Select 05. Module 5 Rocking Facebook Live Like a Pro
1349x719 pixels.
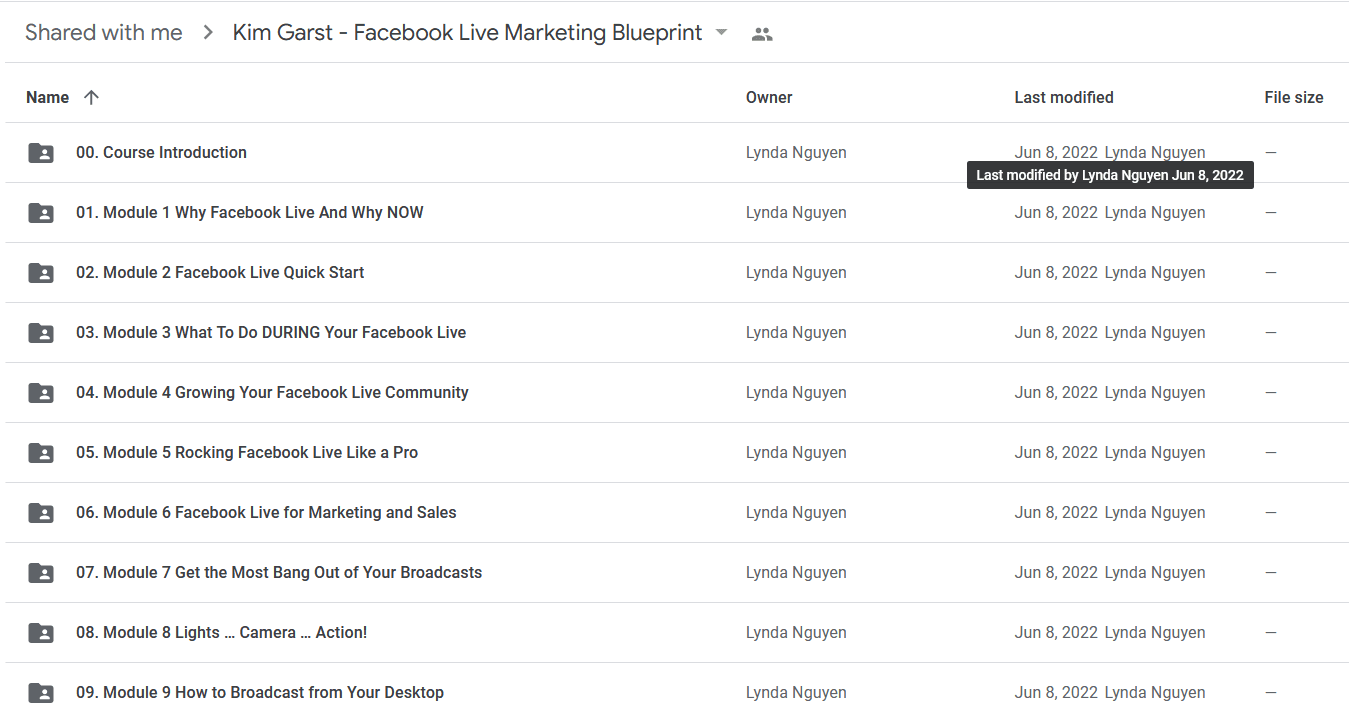[x=247, y=452]
